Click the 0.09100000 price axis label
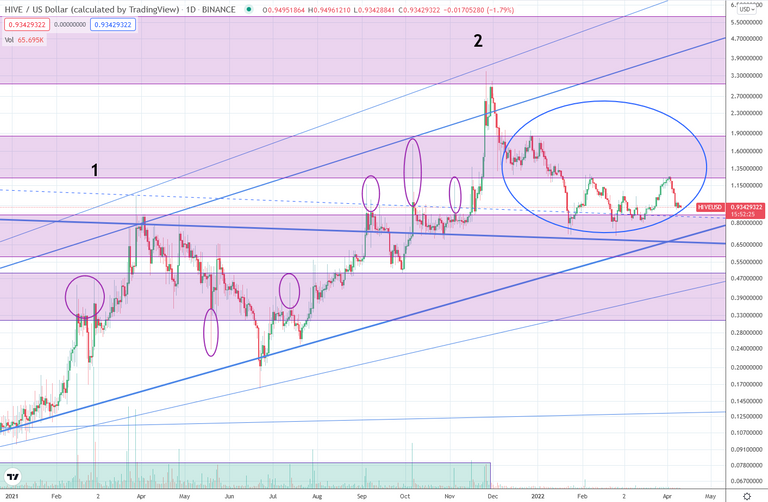The image size is (768, 502). click(746, 449)
